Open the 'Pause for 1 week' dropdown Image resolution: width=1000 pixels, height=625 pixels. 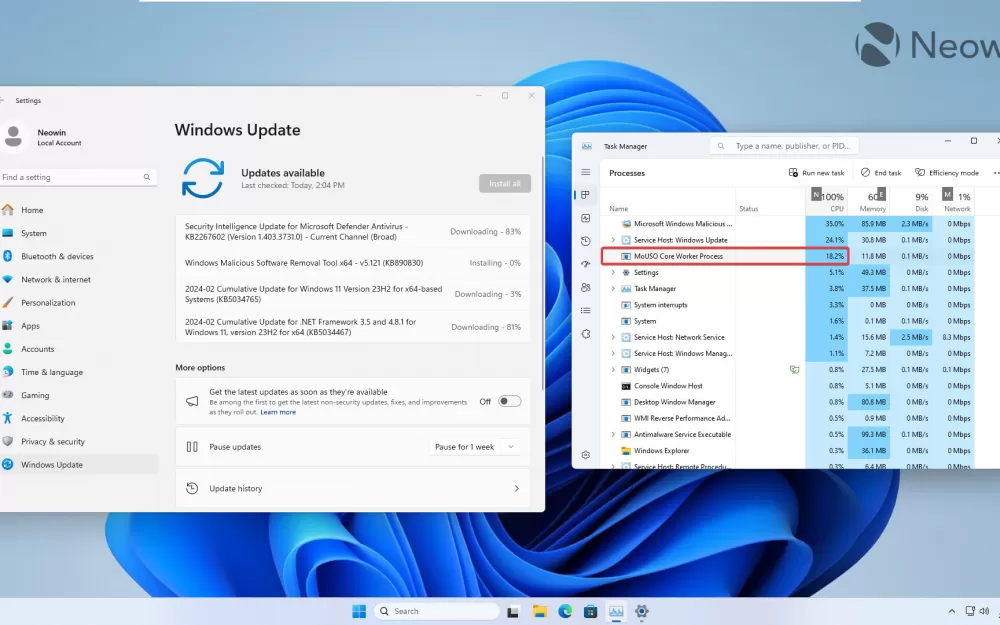point(475,447)
